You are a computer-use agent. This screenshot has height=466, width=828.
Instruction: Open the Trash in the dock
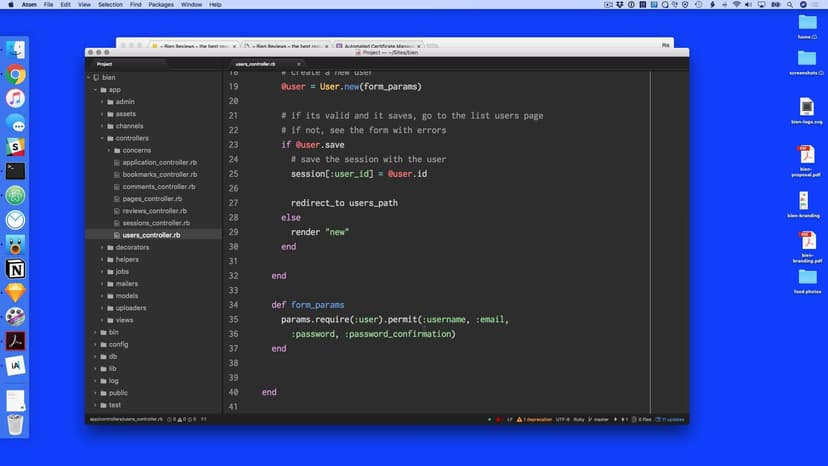tap(15, 424)
